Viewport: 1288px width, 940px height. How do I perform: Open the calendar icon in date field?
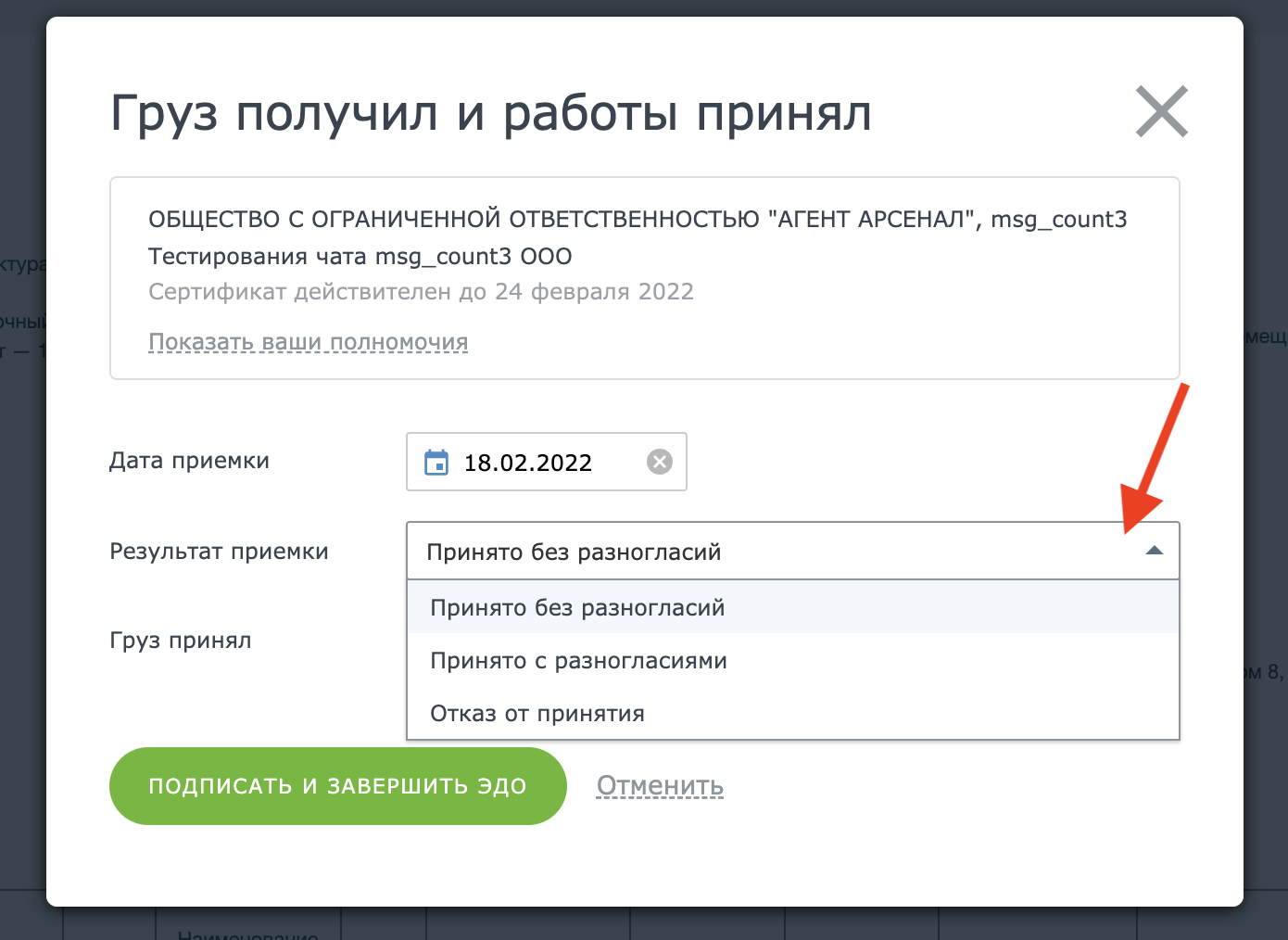(436, 462)
